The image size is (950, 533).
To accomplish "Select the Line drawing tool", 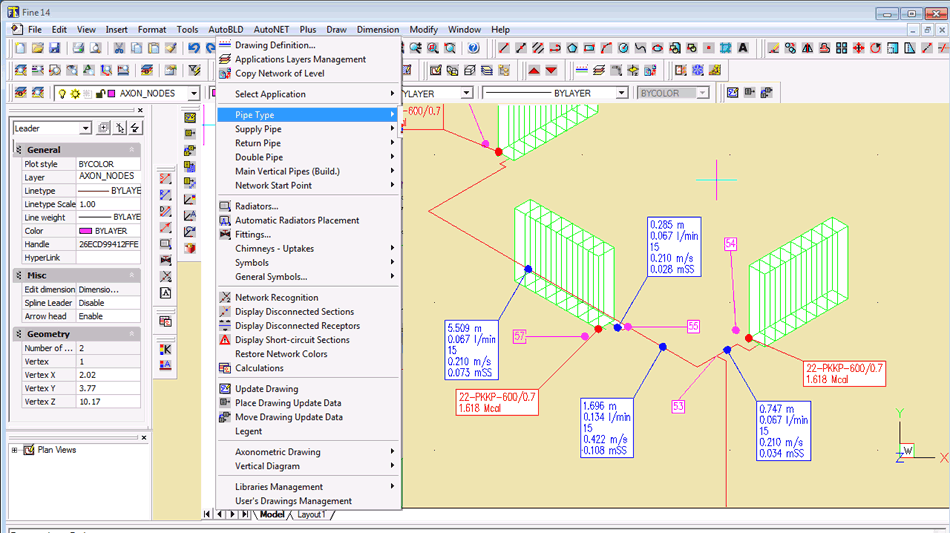I will [x=503, y=48].
